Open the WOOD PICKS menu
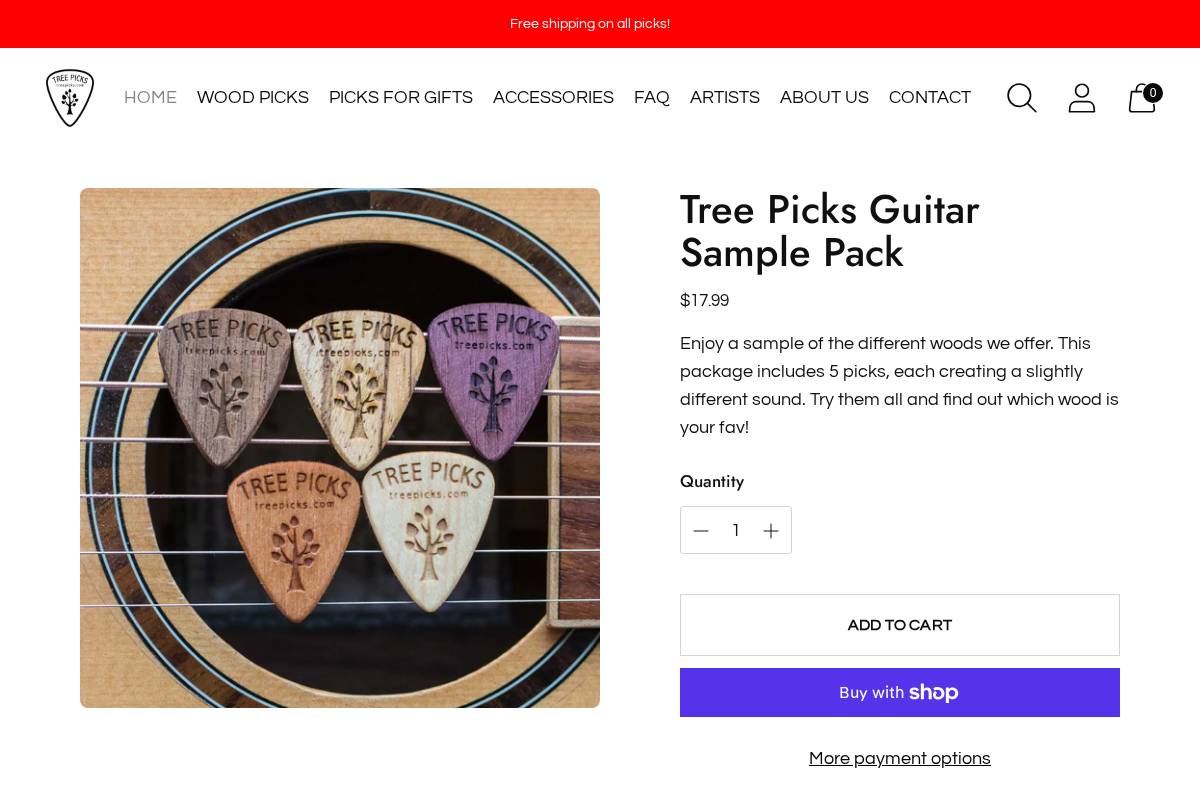This screenshot has height=800, width=1200. 252,97
